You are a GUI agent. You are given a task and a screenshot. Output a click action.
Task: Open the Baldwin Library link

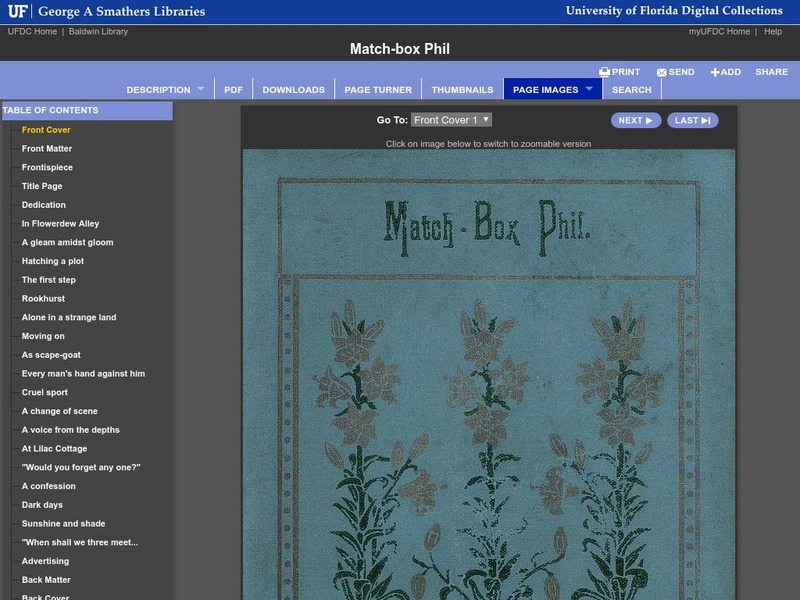(98, 32)
